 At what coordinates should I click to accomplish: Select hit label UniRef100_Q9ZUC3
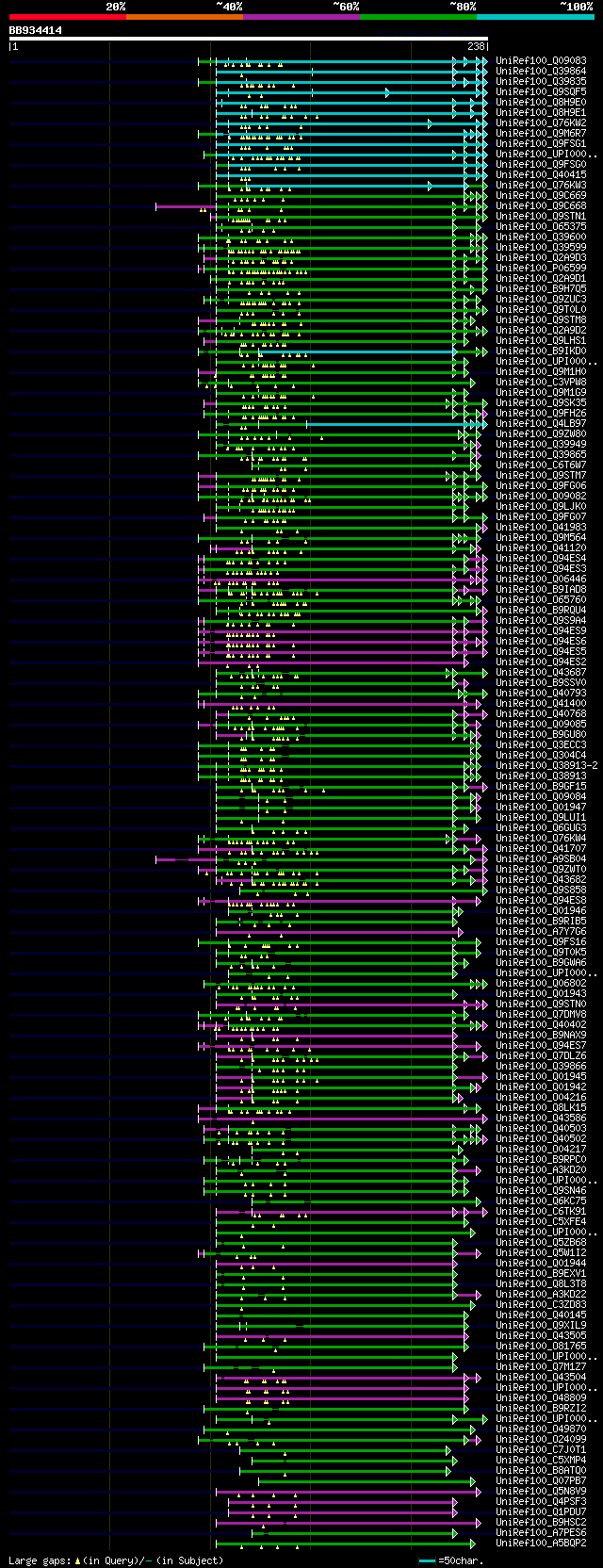[x=541, y=299]
